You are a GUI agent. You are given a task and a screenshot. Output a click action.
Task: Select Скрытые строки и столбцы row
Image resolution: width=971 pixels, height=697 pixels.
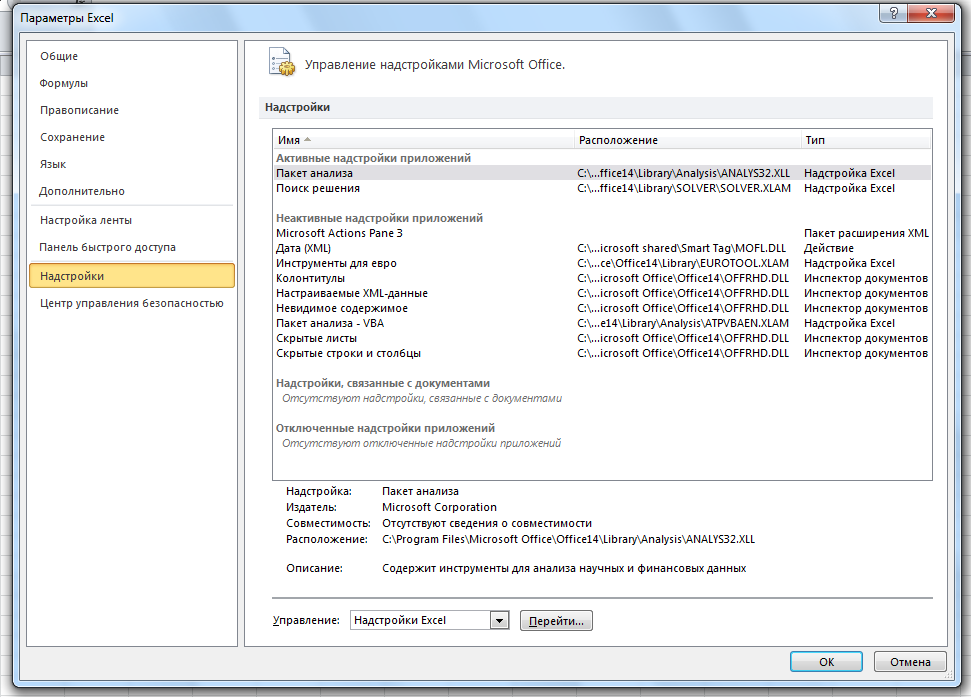pyautogui.click(x=602, y=353)
